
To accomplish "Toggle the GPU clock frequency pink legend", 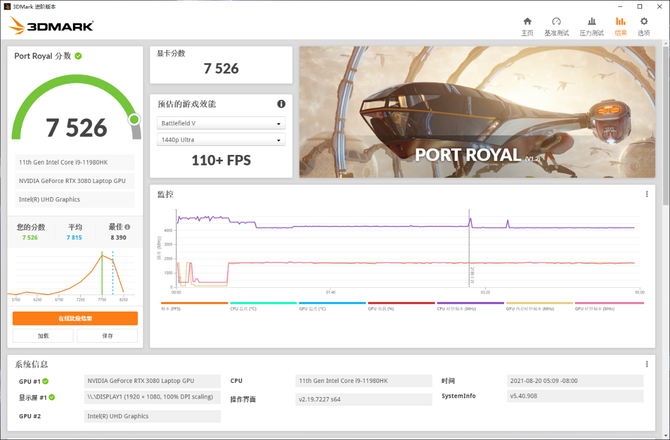I will [x=609, y=305].
